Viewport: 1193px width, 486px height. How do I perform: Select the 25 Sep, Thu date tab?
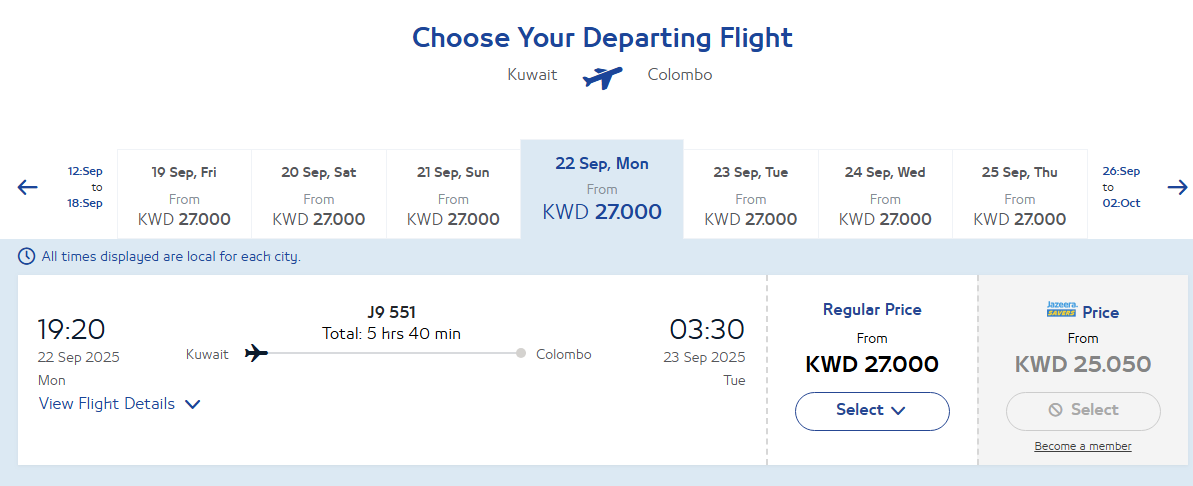coord(1020,195)
